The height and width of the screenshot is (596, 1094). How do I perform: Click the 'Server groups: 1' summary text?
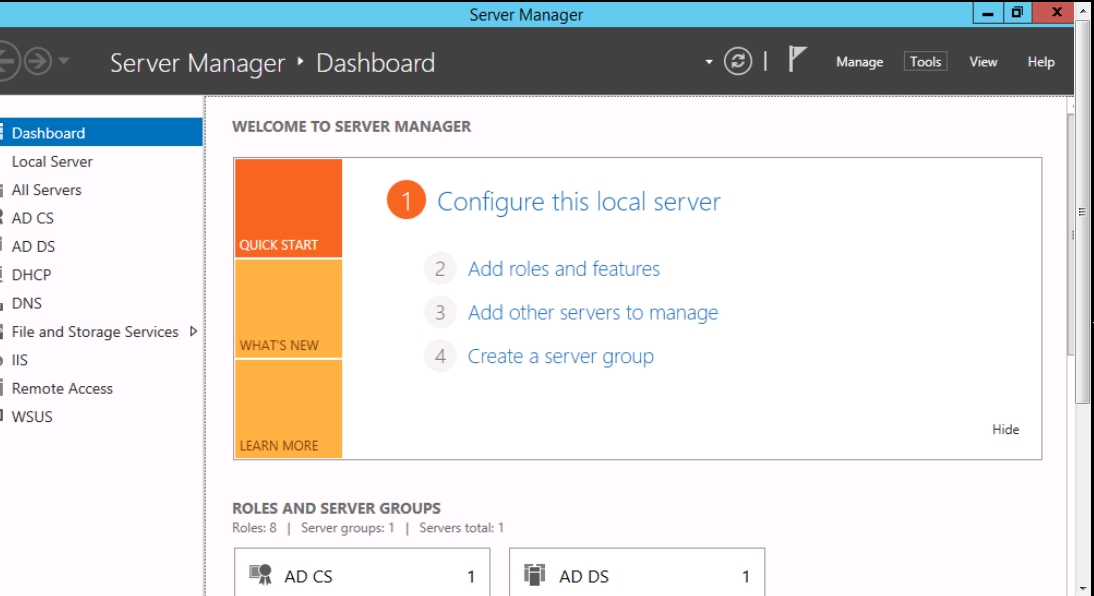point(347,528)
